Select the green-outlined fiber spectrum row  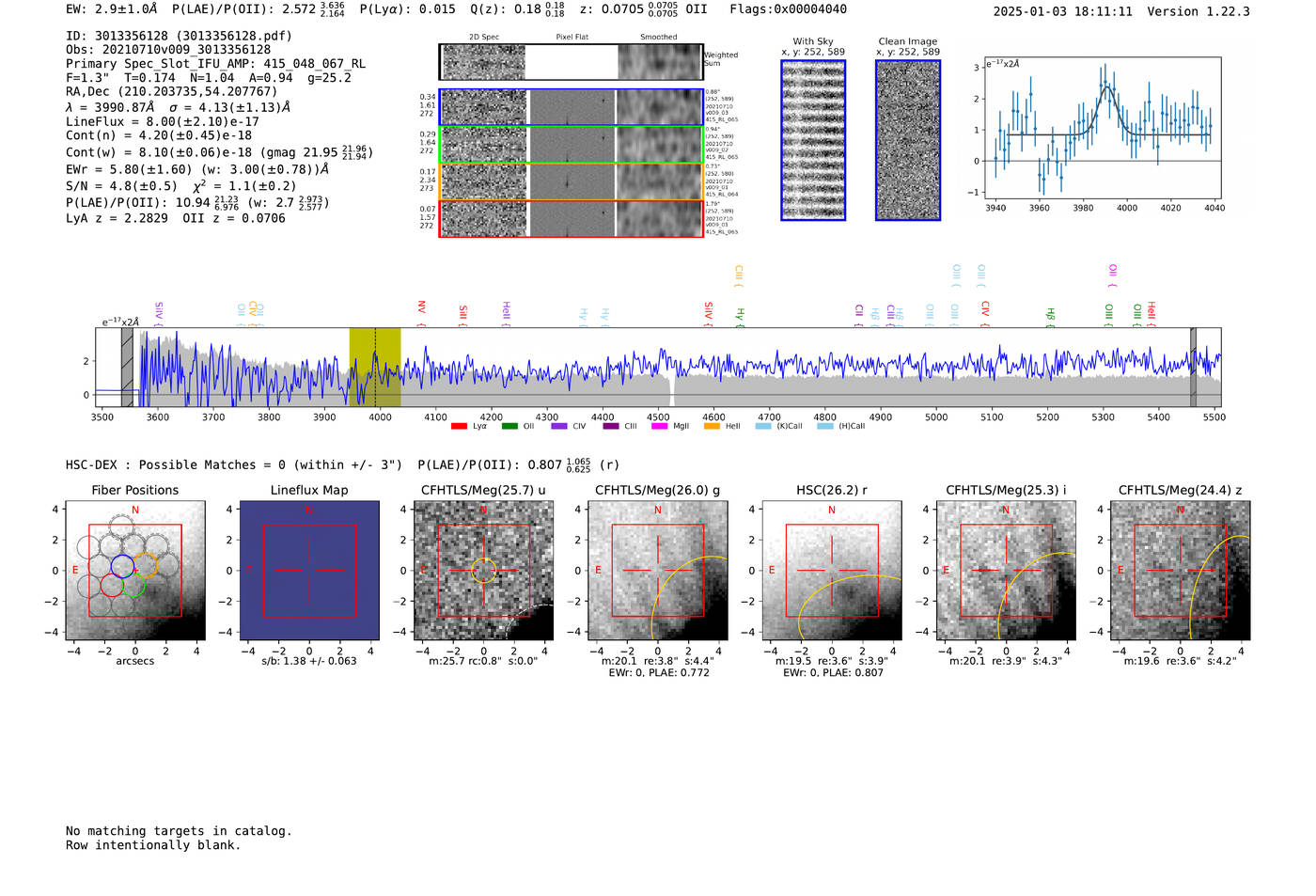pos(571,145)
